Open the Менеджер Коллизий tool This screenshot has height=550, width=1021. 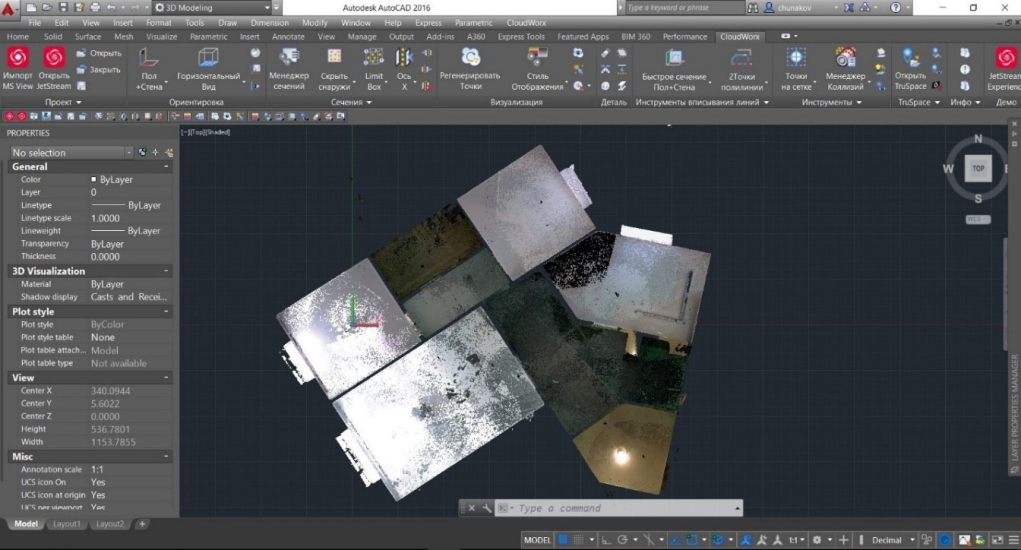coord(845,58)
